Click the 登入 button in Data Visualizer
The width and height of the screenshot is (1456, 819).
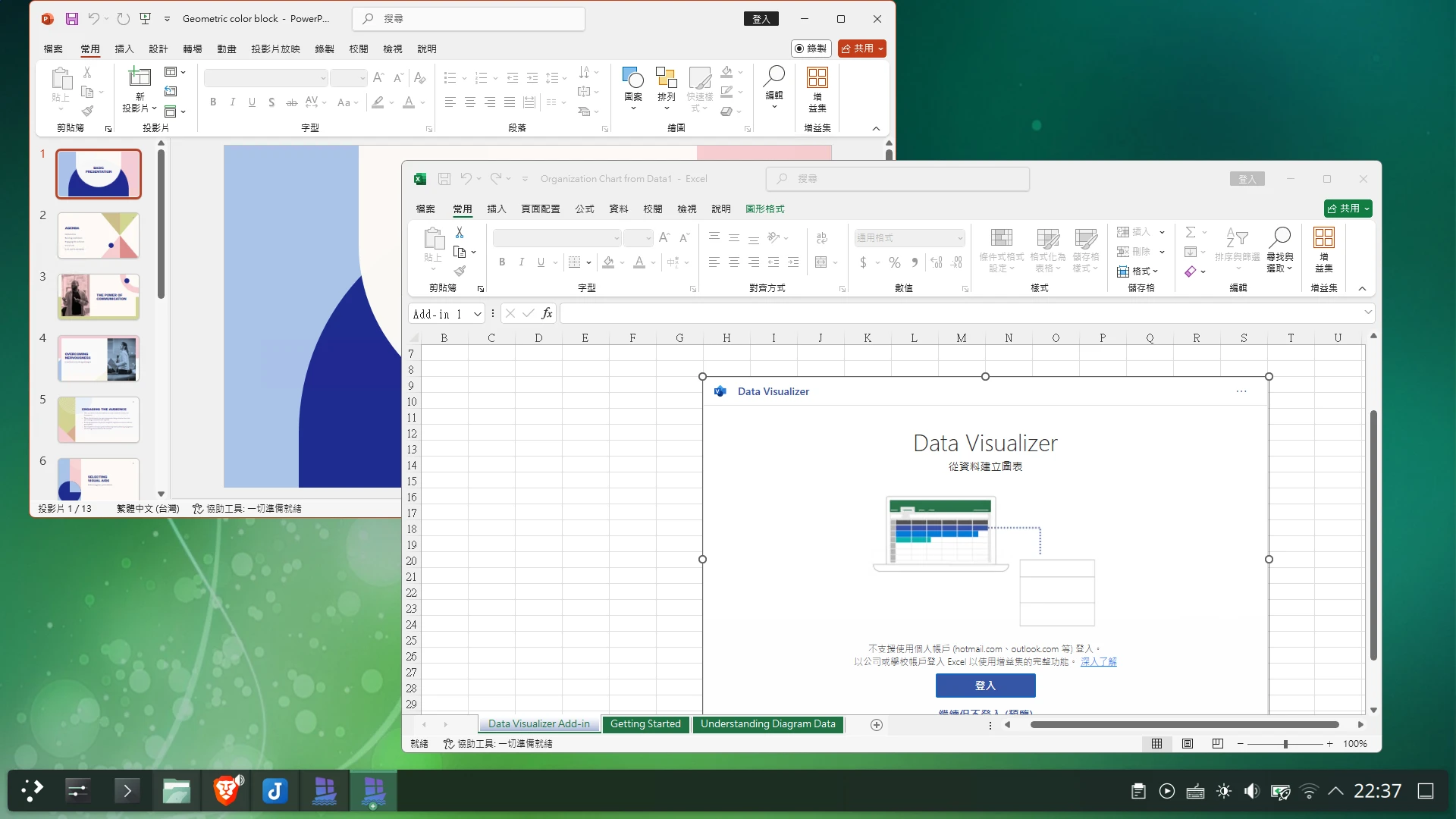[x=985, y=685]
